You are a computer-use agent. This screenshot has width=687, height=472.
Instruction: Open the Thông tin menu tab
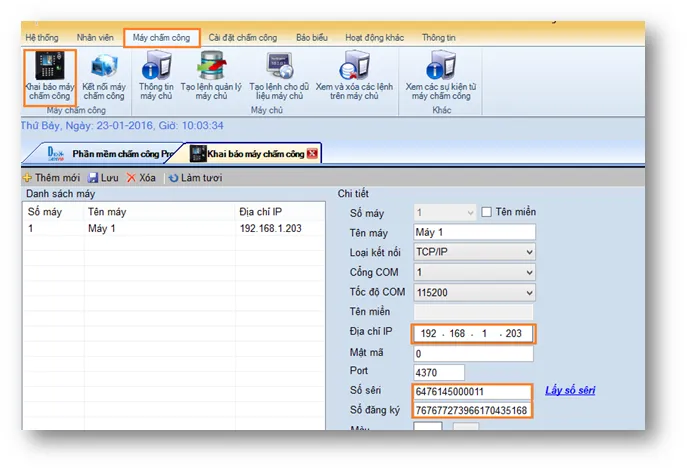[439, 38]
